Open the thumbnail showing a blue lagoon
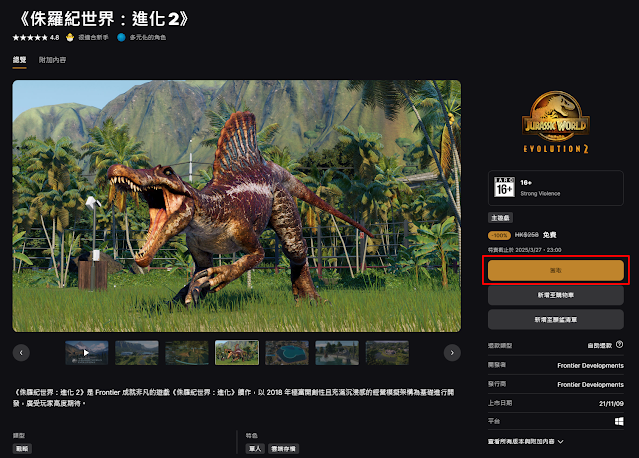The height and width of the screenshot is (458, 639). click(287, 352)
